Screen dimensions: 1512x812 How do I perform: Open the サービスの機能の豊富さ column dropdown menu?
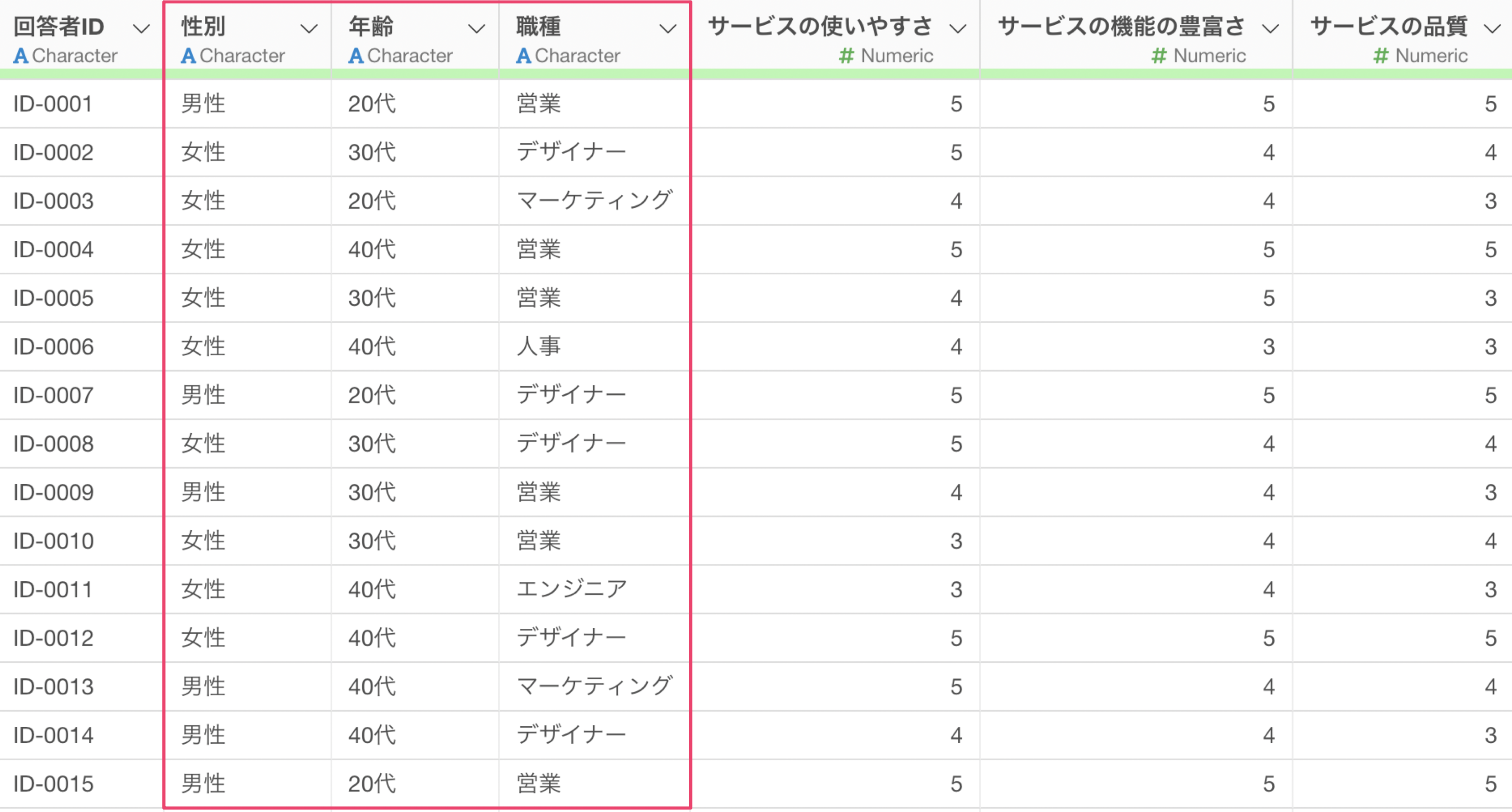1271,28
